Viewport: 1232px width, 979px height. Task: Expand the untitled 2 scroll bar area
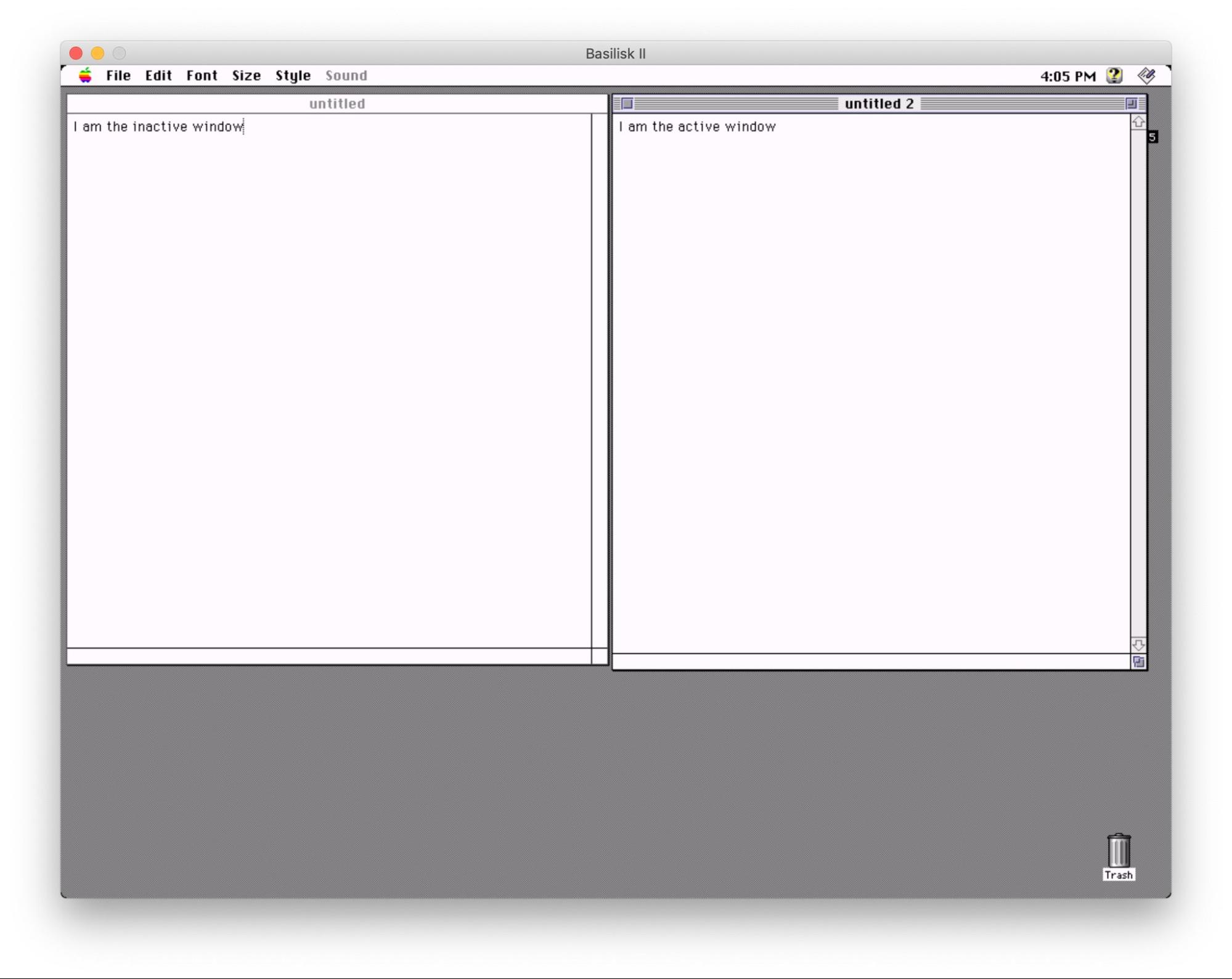[1138, 382]
